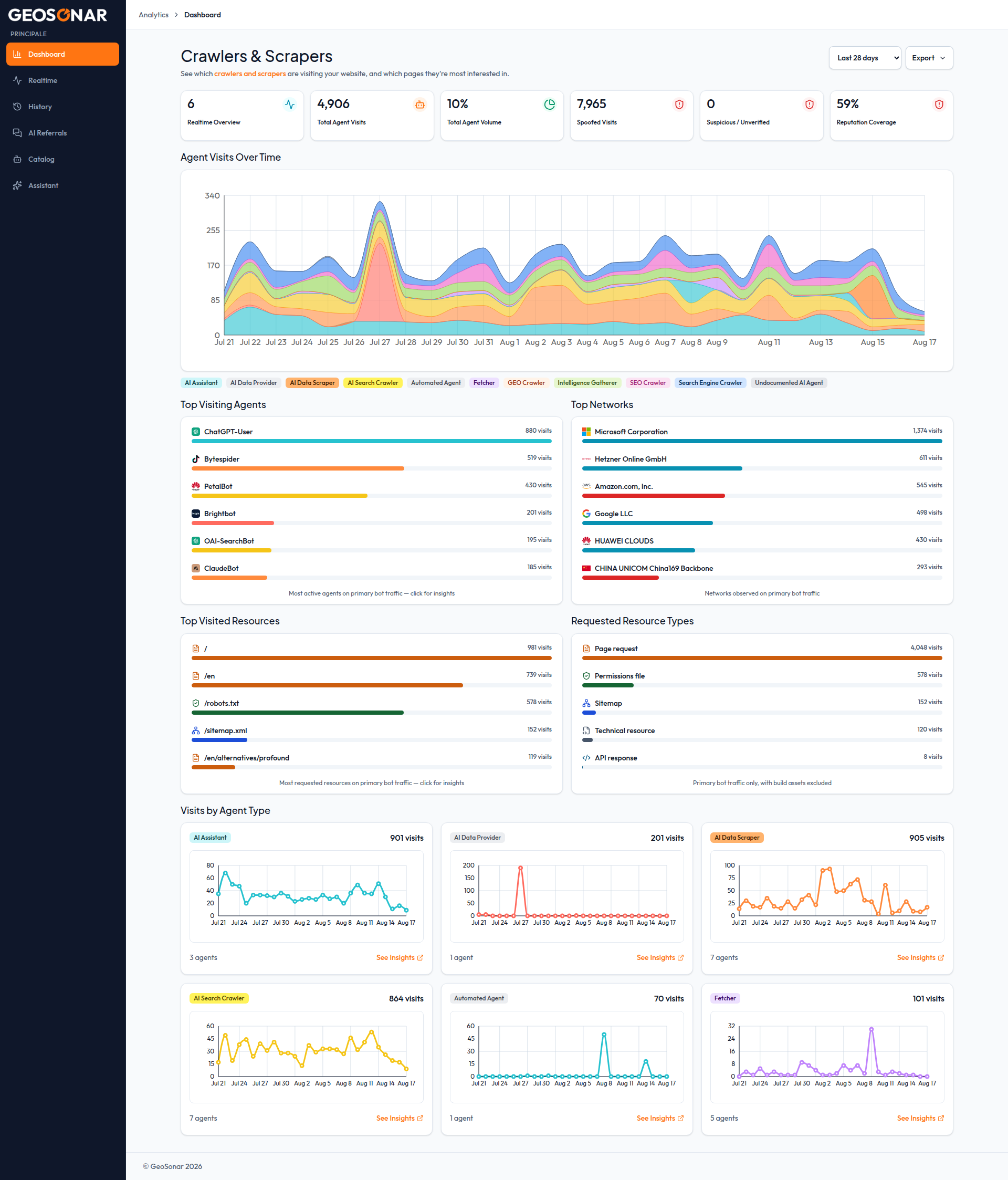Select the Catalog icon in sidebar
Screen dimensions: 1008x1180
pyautogui.click(x=18, y=159)
